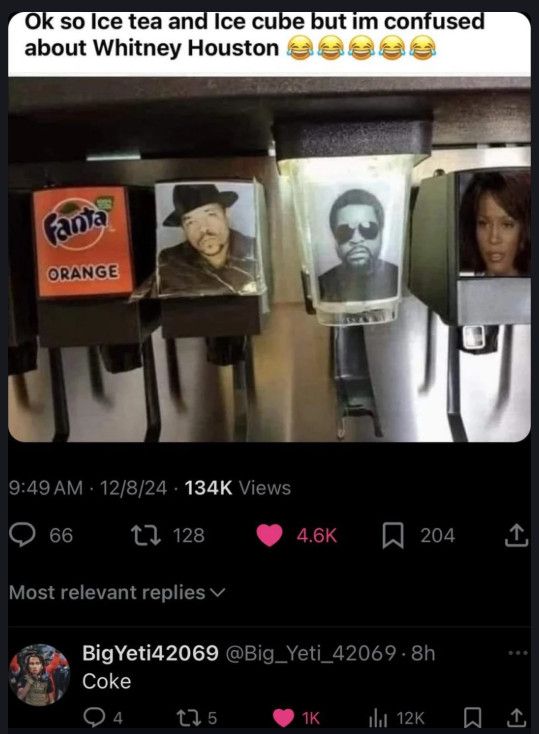Screen dimensions: 539x734
Task: View the 134K Views details
Action: click(x=238, y=488)
